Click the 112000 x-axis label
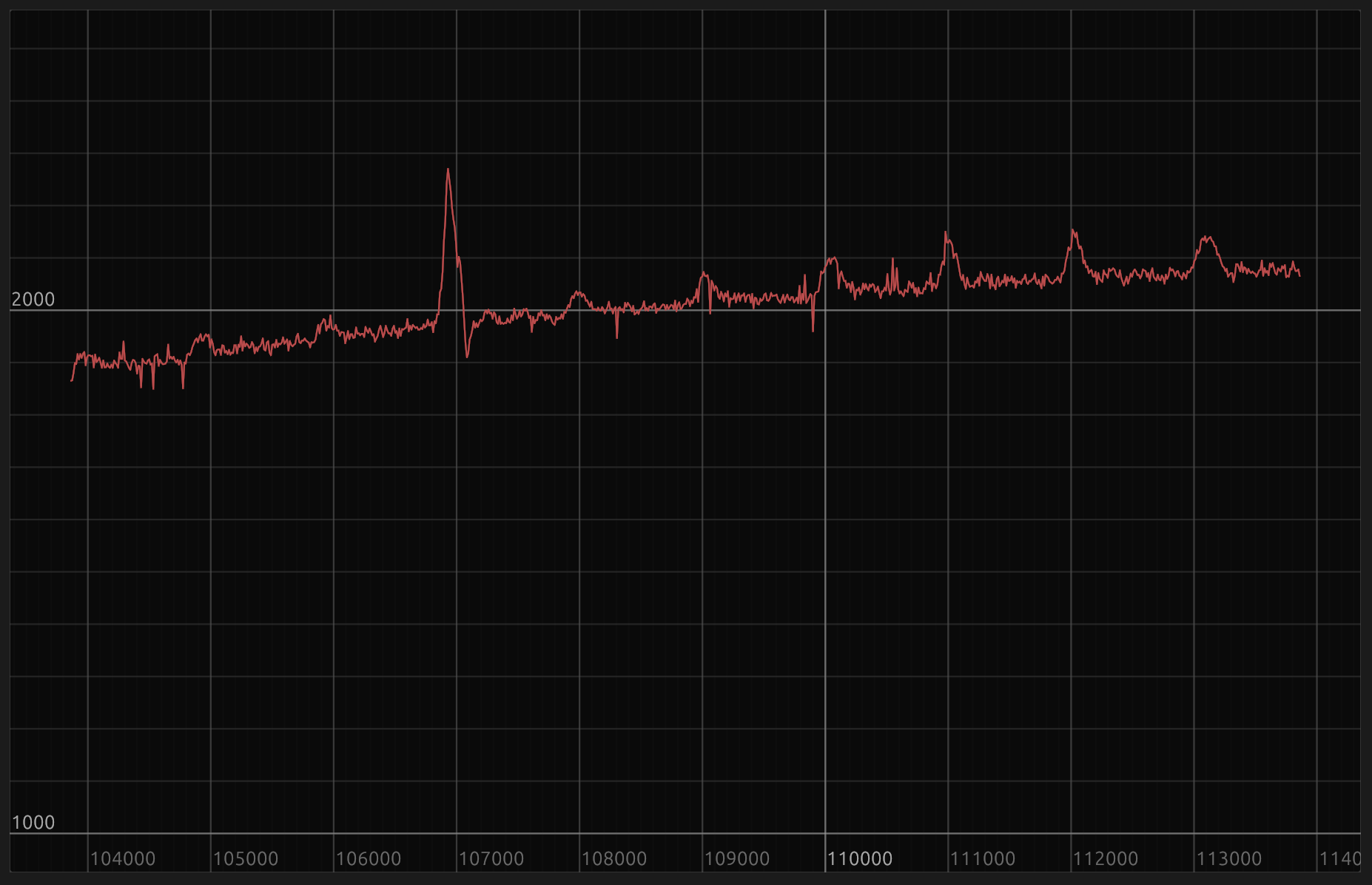The width and height of the screenshot is (1372, 885). [x=1106, y=859]
